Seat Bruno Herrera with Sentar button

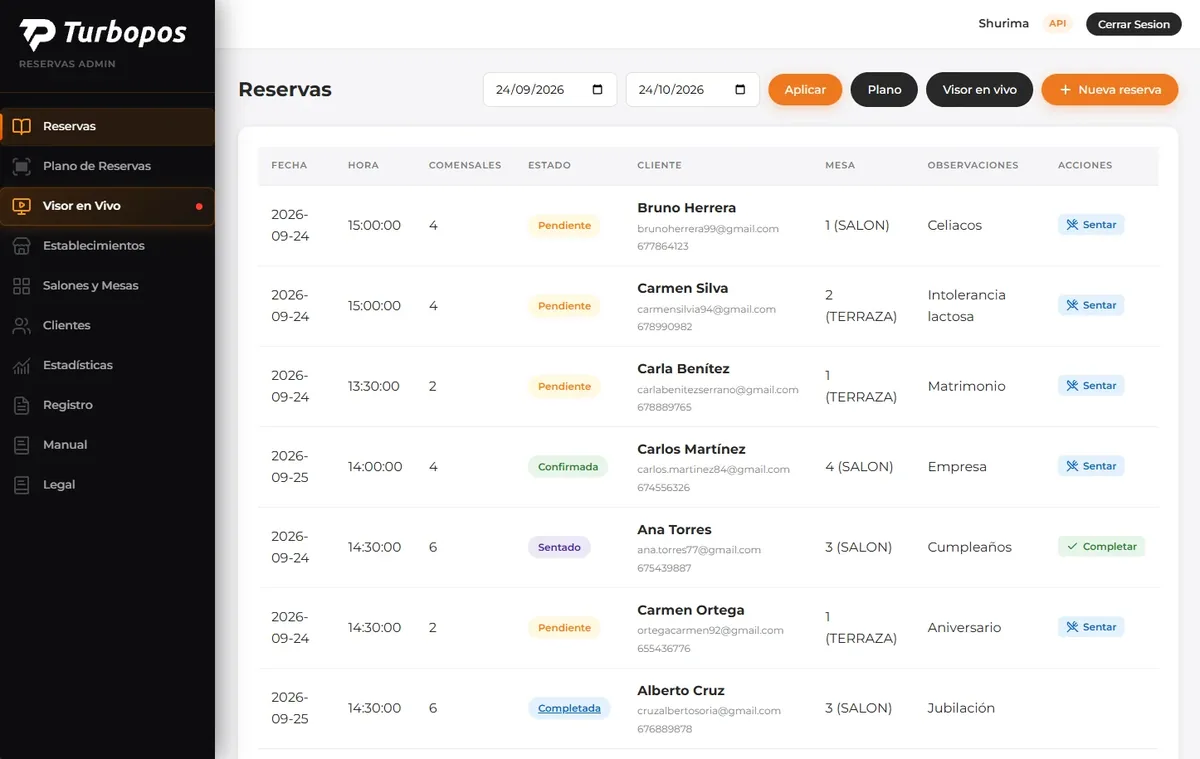tap(1091, 225)
